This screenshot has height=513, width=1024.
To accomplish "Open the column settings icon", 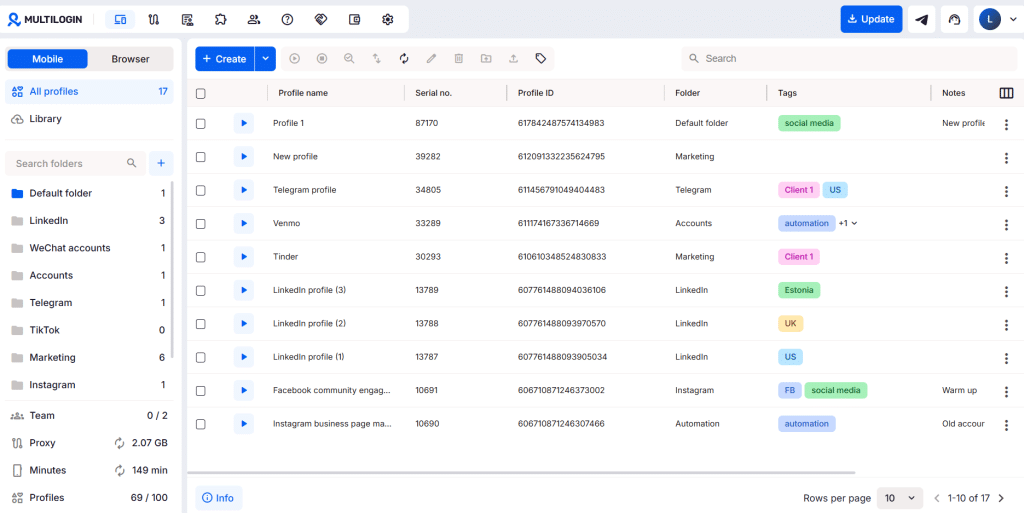I will click(x=1006, y=93).
